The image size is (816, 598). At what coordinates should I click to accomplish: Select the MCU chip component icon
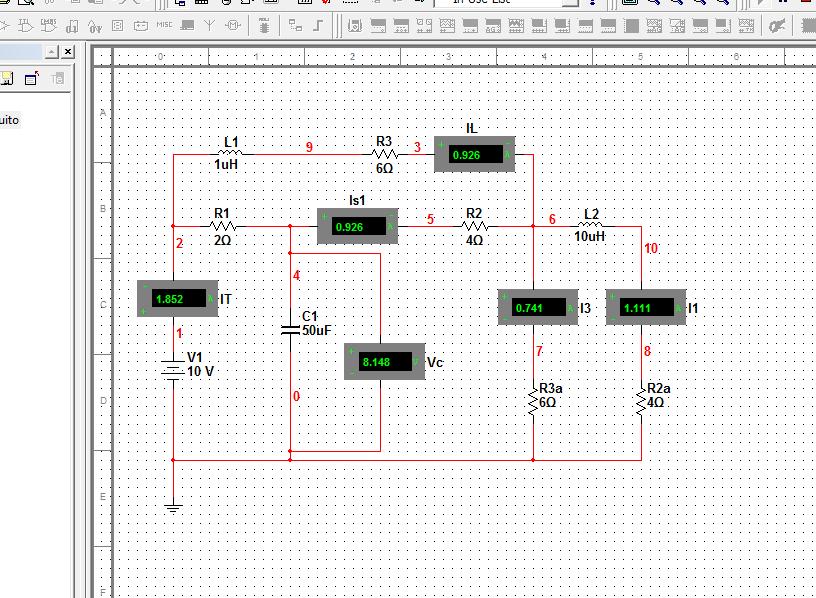click(x=264, y=25)
